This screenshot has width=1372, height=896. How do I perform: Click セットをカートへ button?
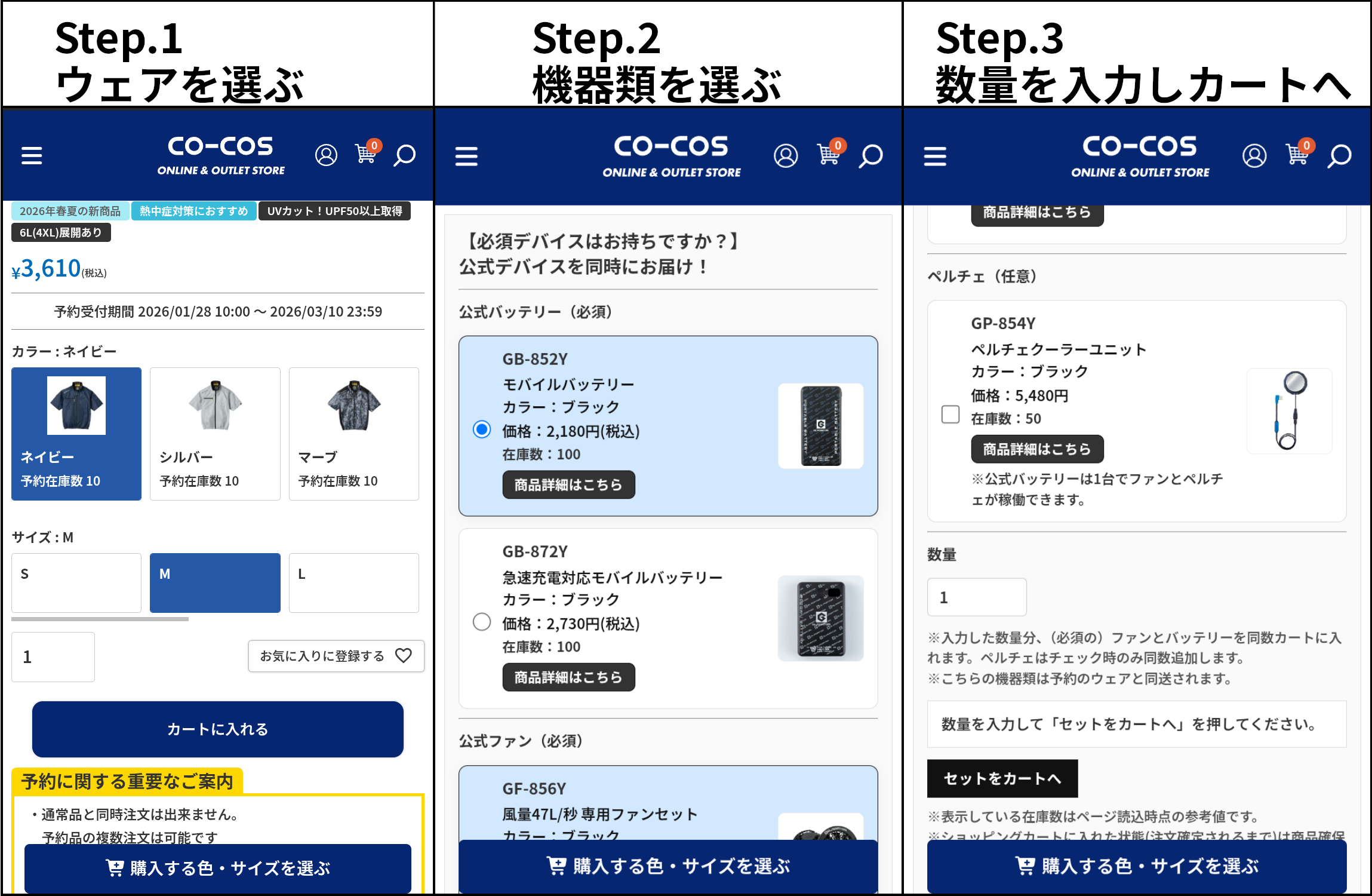pyautogui.click(x=1002, y=778)
